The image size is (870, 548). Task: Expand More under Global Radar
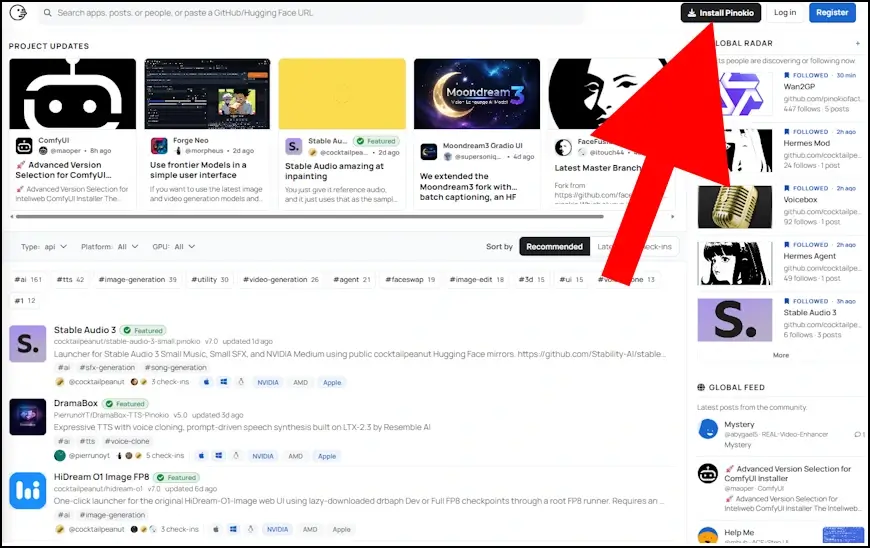point(781,355)
